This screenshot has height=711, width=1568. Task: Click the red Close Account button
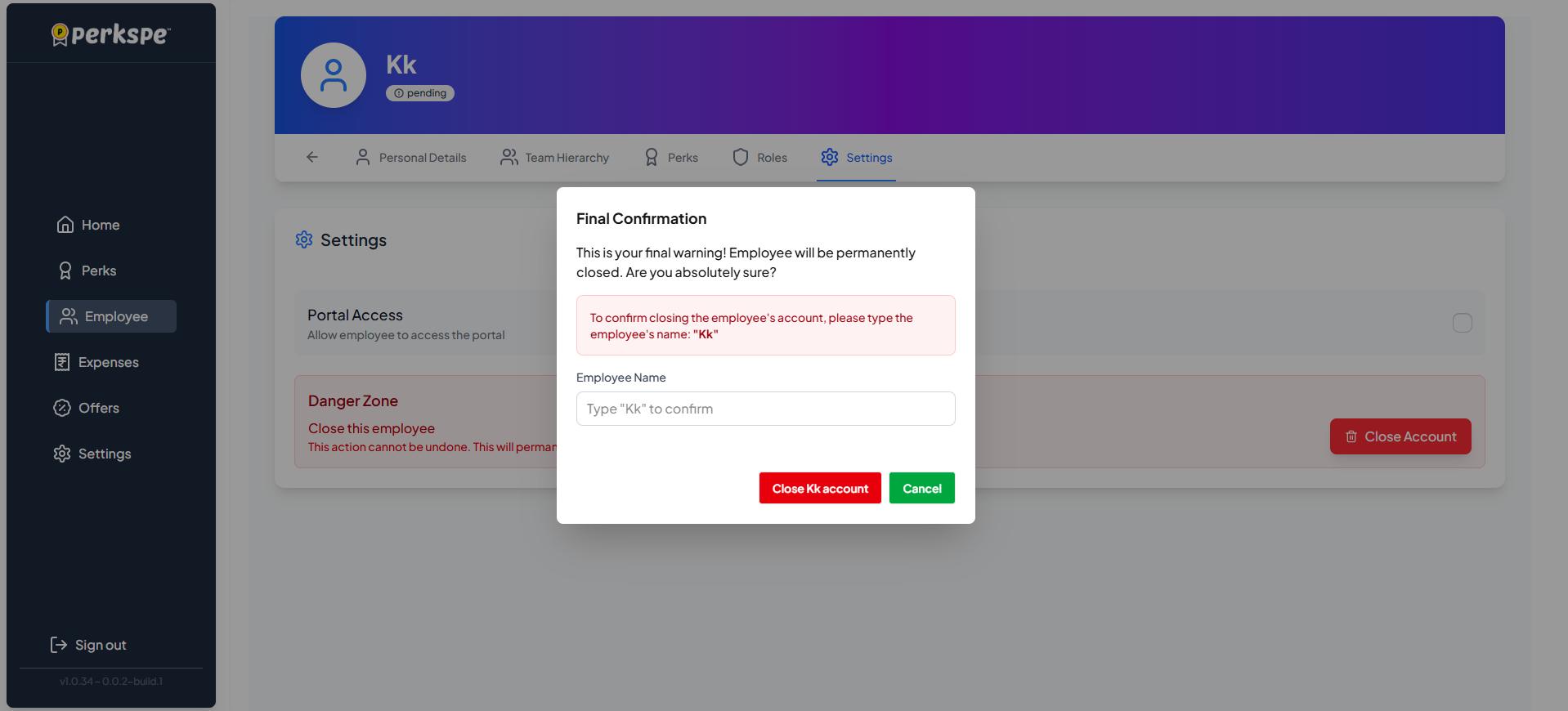tap(1400, 436)
